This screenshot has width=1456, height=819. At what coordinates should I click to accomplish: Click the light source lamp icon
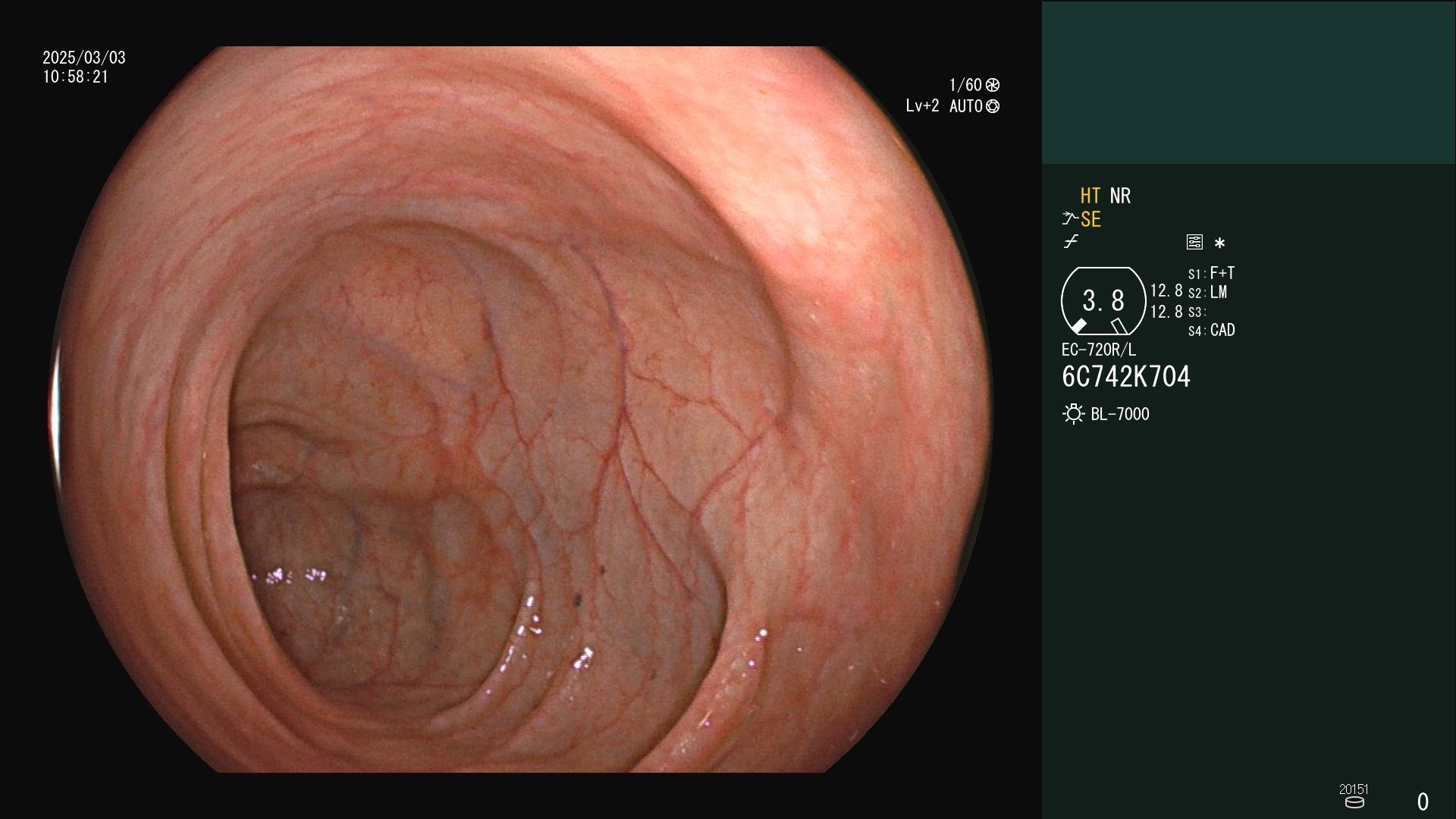tap(1073, 414)
